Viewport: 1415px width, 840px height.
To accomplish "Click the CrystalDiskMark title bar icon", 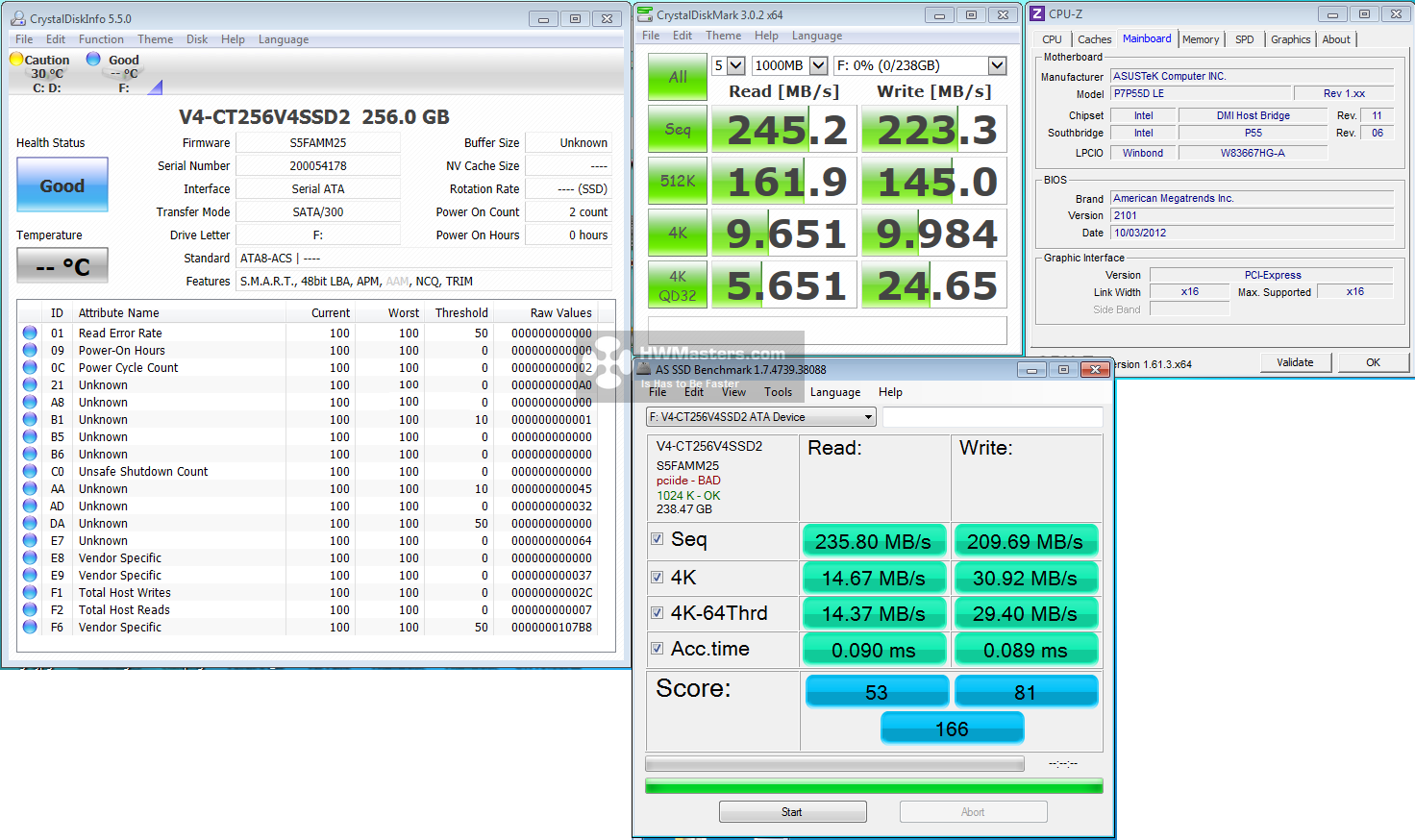I will (645, 14).
